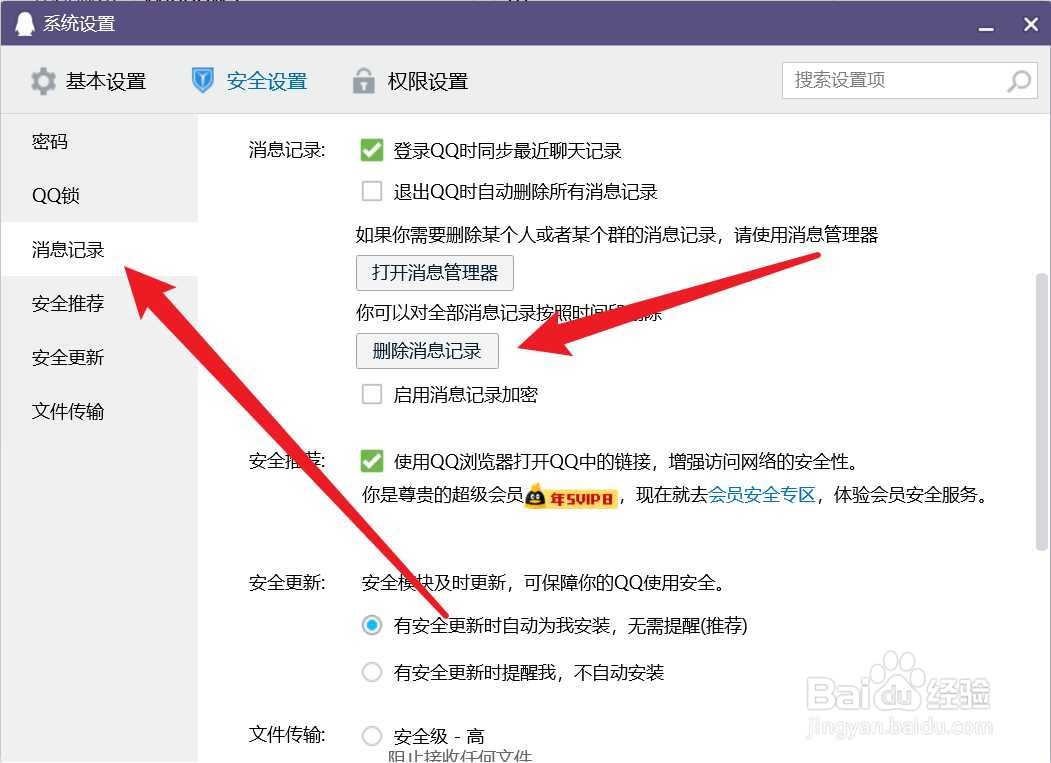This screenshot has height=763, width=1051.
Task: Select 安全推荐 in the sidebar
Action: point(99,303)
